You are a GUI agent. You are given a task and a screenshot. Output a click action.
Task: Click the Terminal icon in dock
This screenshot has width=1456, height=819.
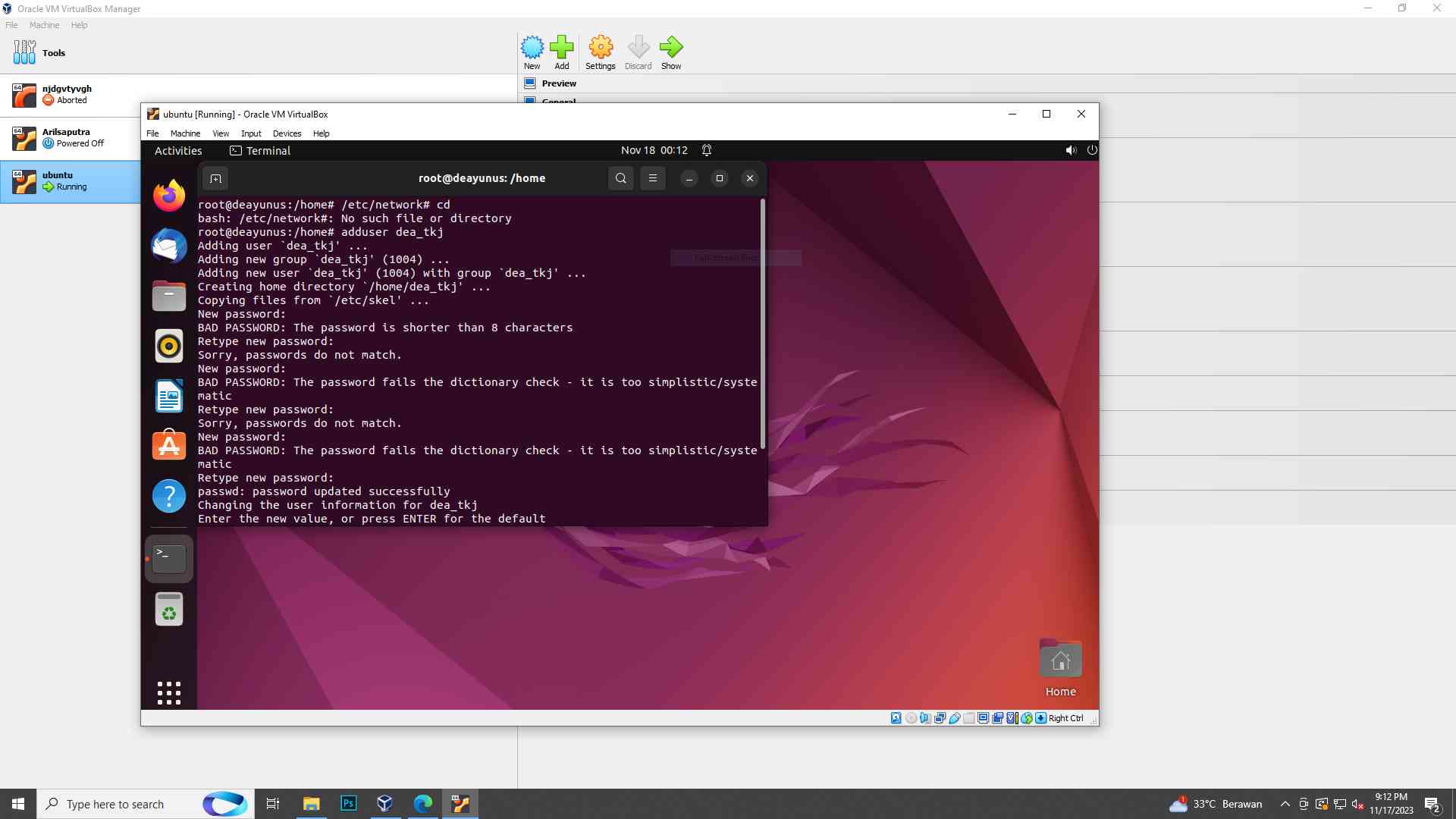coord(168,559)
